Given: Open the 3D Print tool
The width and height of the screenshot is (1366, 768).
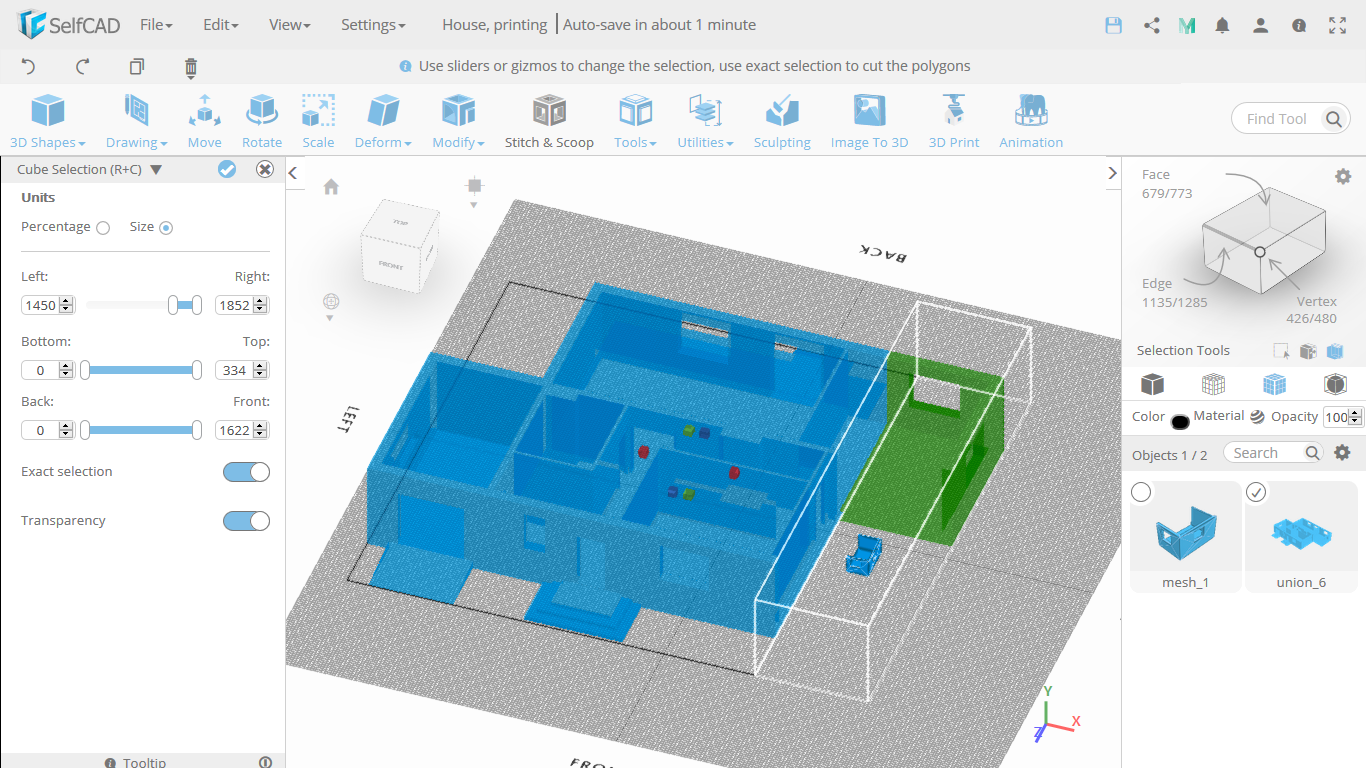Looking at the screenshot, I should [x=954, y=121].
